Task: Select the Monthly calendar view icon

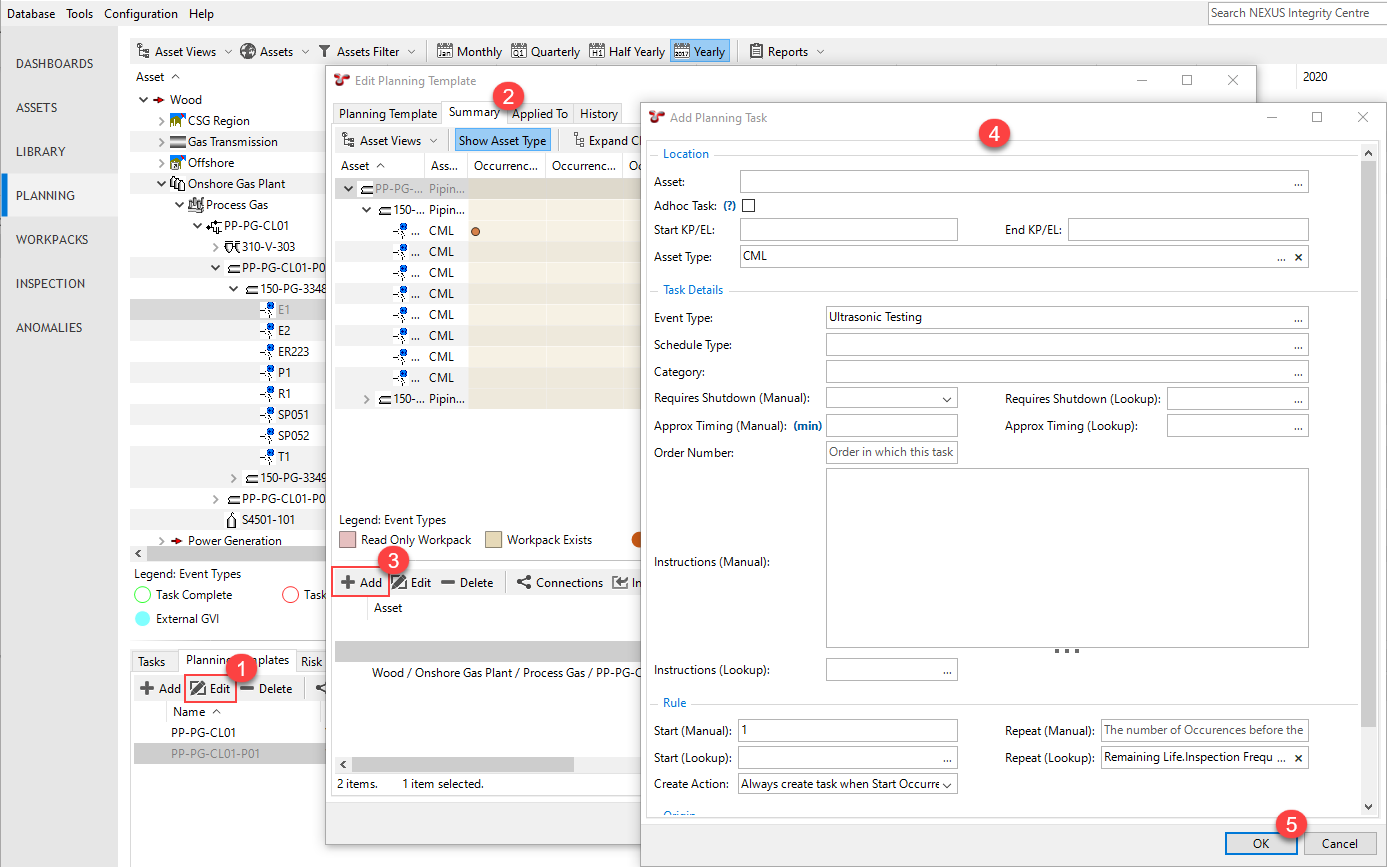Action: pyautogui.click(x=445, y=51)
